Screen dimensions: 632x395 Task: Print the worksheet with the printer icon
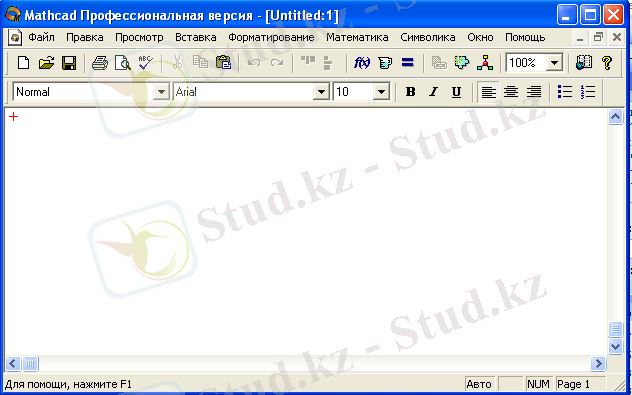pos(100,63)
